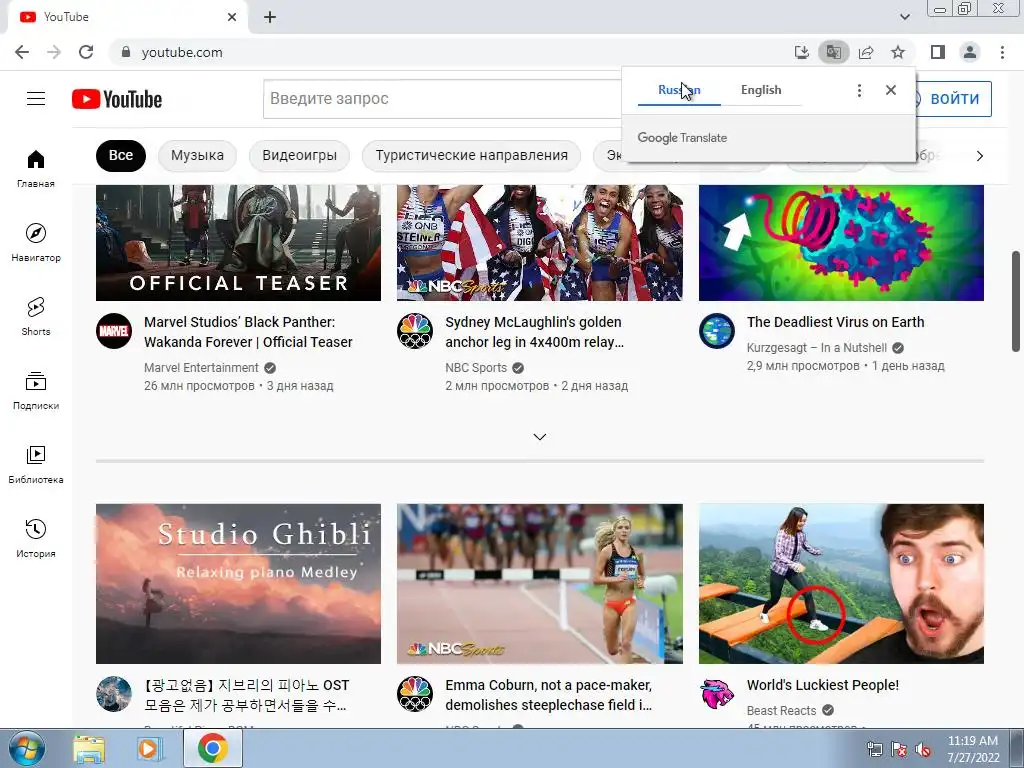The width and height of the screenshot is (1024, 768).
Task: Click the youtube.com address bar
Action: click(451, 52)
